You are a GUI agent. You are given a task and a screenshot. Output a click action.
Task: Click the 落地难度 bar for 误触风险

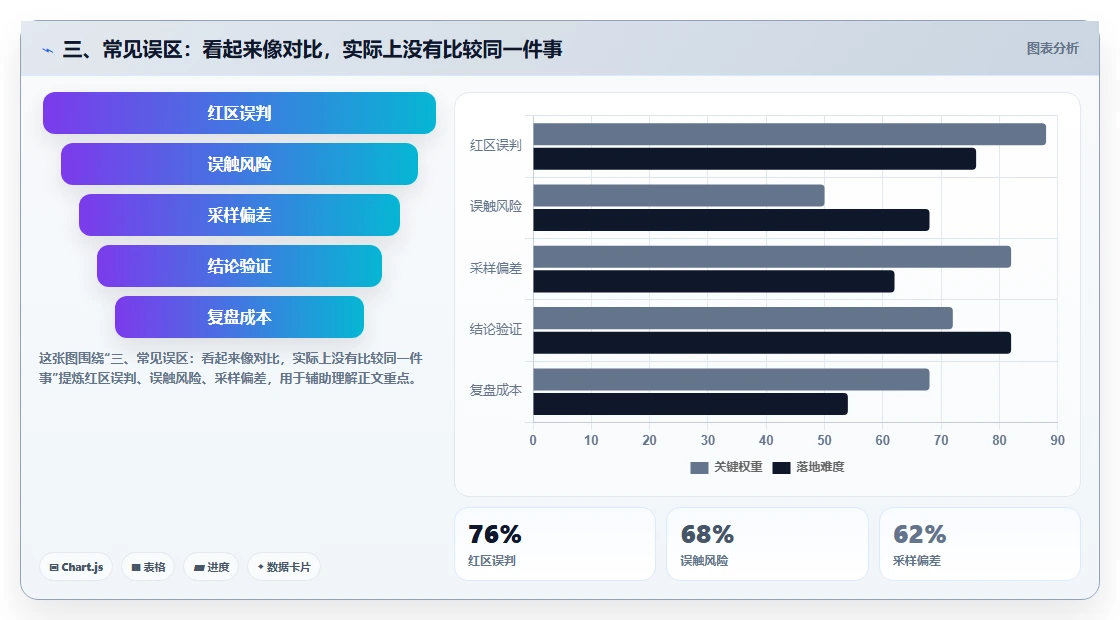tap(731, 220)
